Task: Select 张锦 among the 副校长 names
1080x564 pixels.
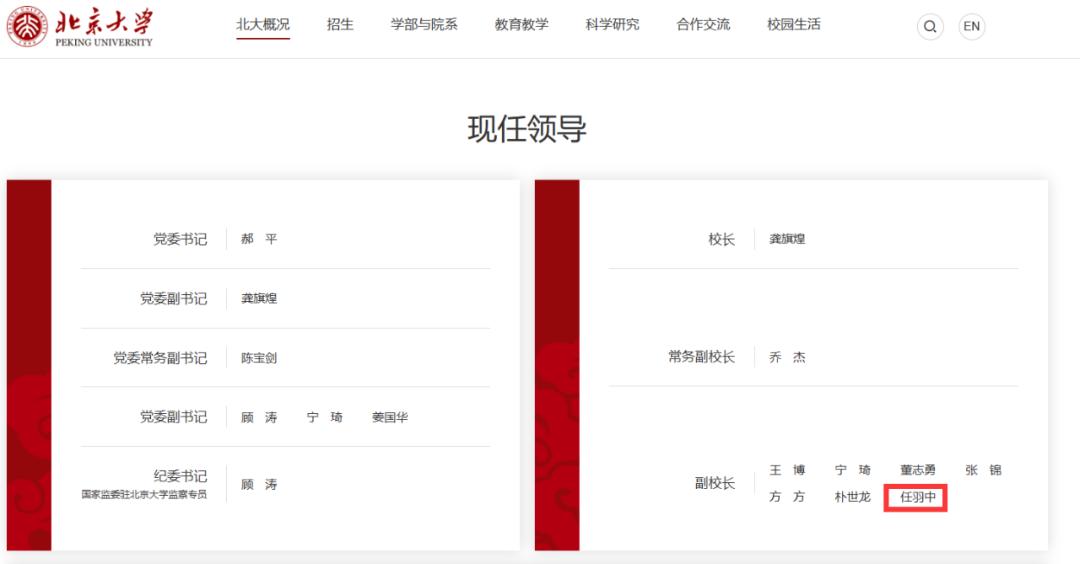Action: [984, 470]
